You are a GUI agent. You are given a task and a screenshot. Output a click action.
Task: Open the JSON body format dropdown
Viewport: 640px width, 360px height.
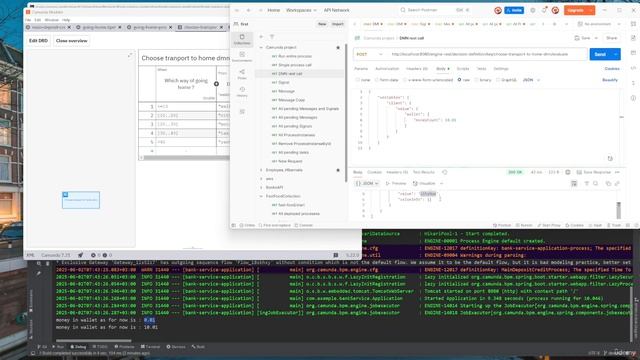tap(531, 80)
